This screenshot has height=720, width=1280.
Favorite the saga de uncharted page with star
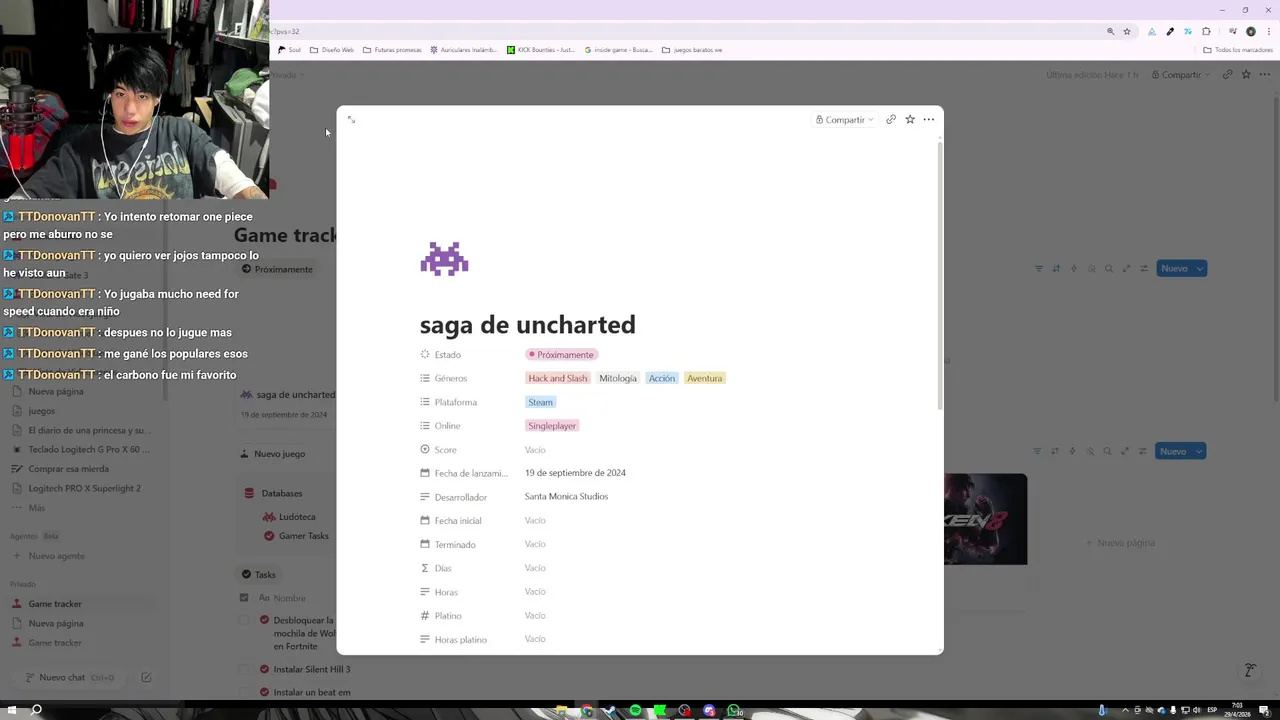tap(910, 119)
